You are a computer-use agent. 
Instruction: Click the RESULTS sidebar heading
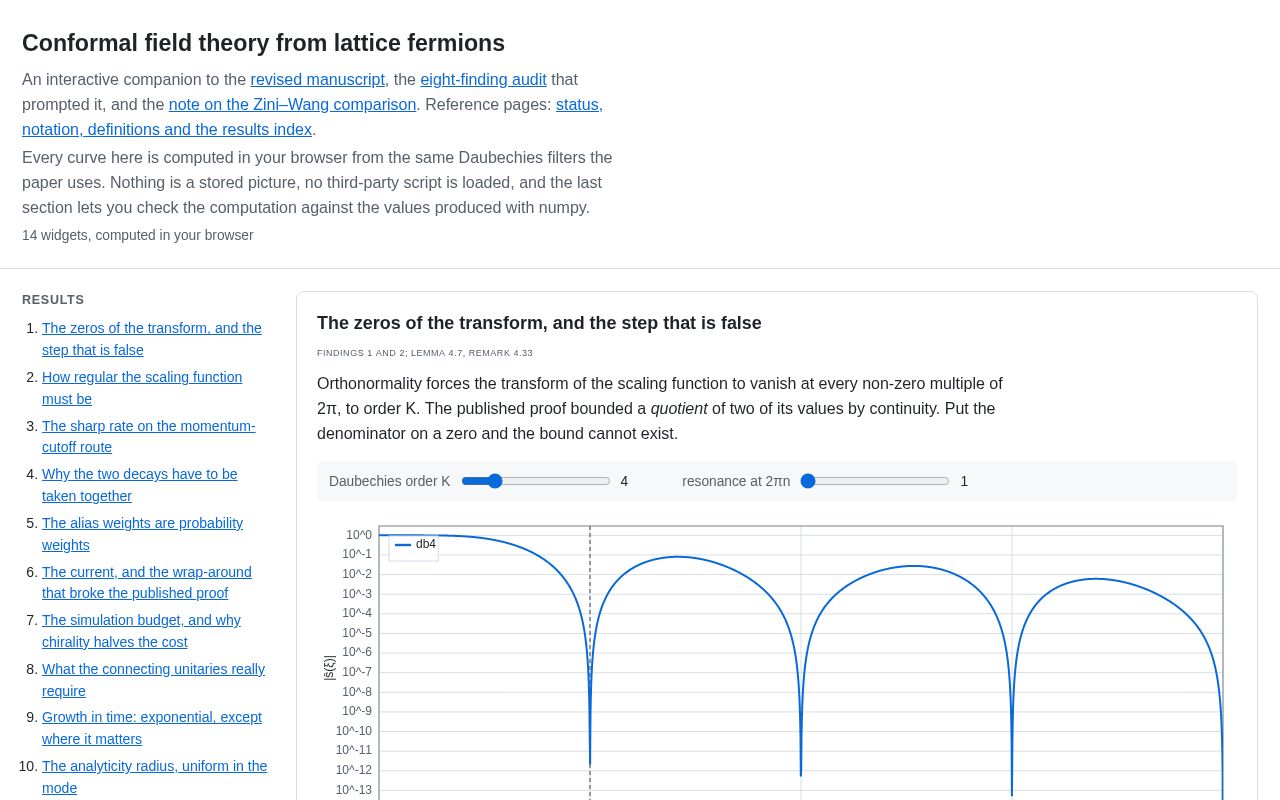[x=53, y=300]
